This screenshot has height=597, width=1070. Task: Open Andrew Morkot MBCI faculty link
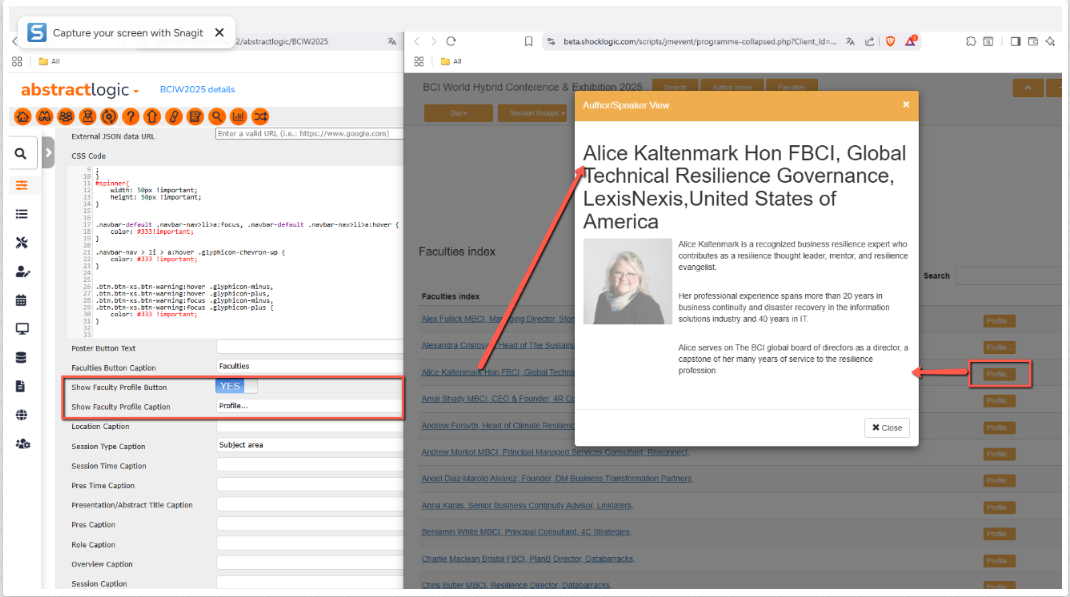point(555,452)
